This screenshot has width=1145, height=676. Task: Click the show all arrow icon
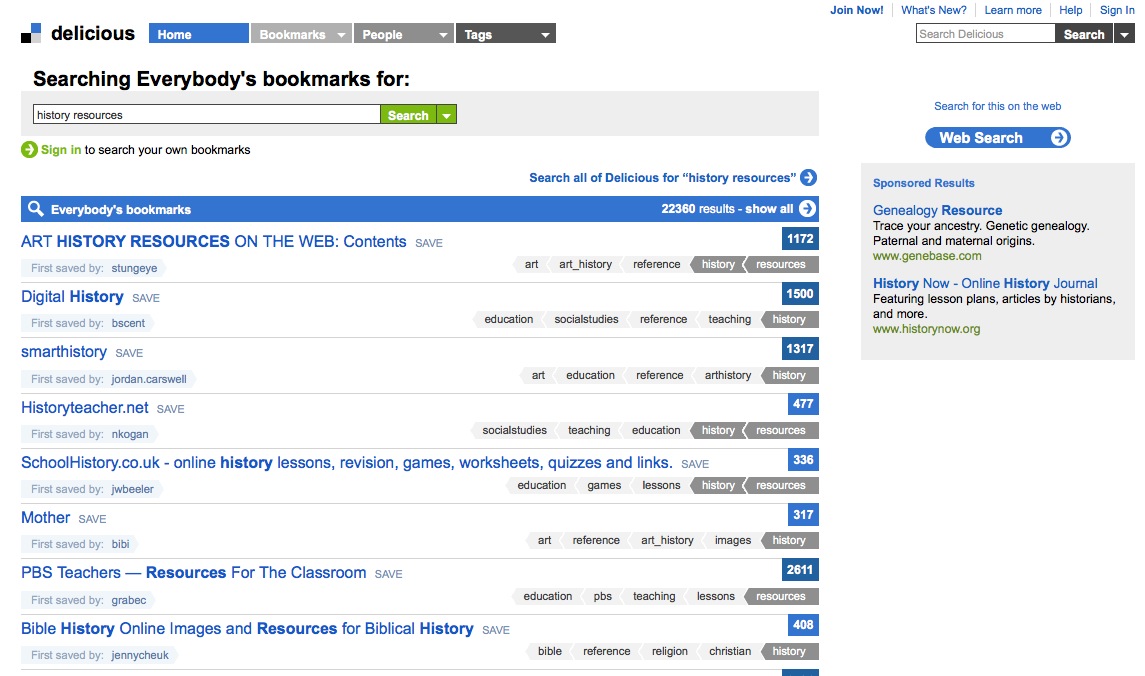click(x=808, y=209)
